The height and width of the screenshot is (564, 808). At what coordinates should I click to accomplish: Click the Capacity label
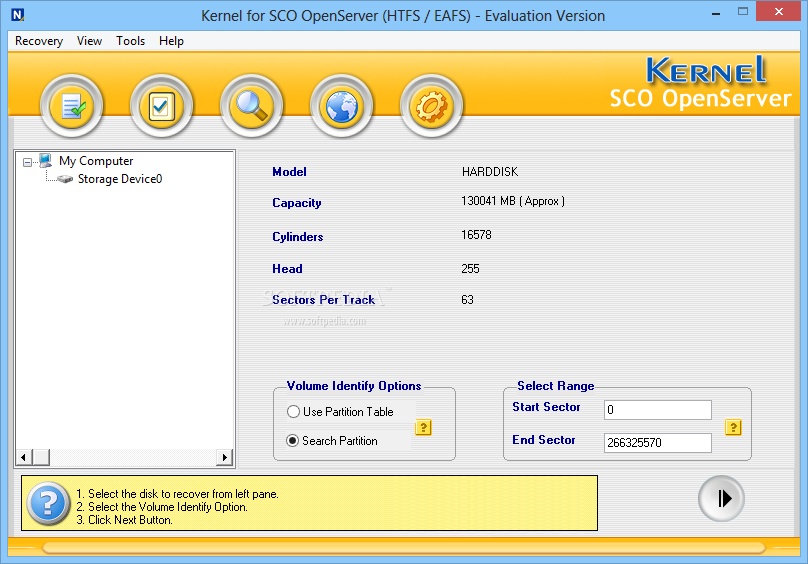click(297, 203)
